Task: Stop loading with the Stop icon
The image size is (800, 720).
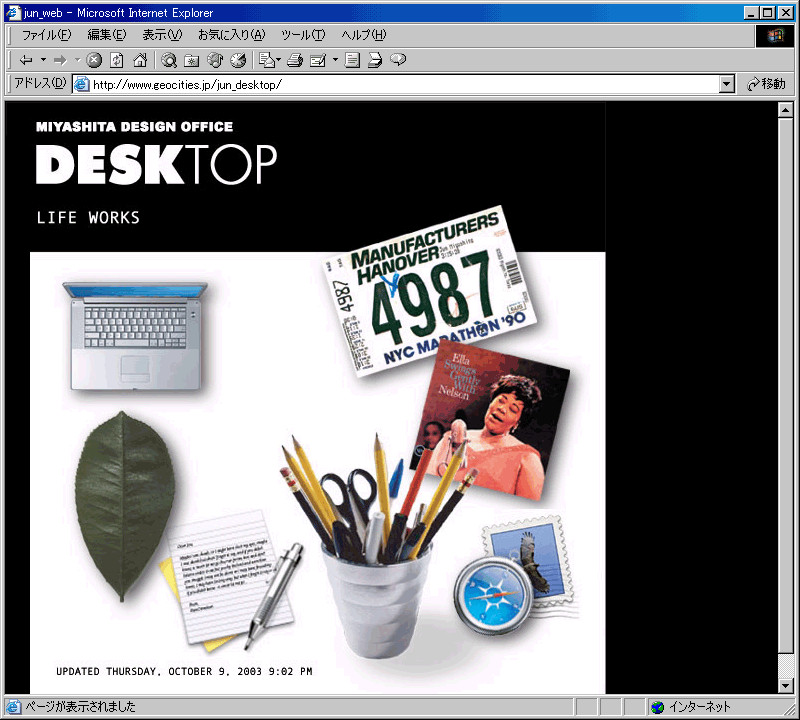Action: (94, 60)
